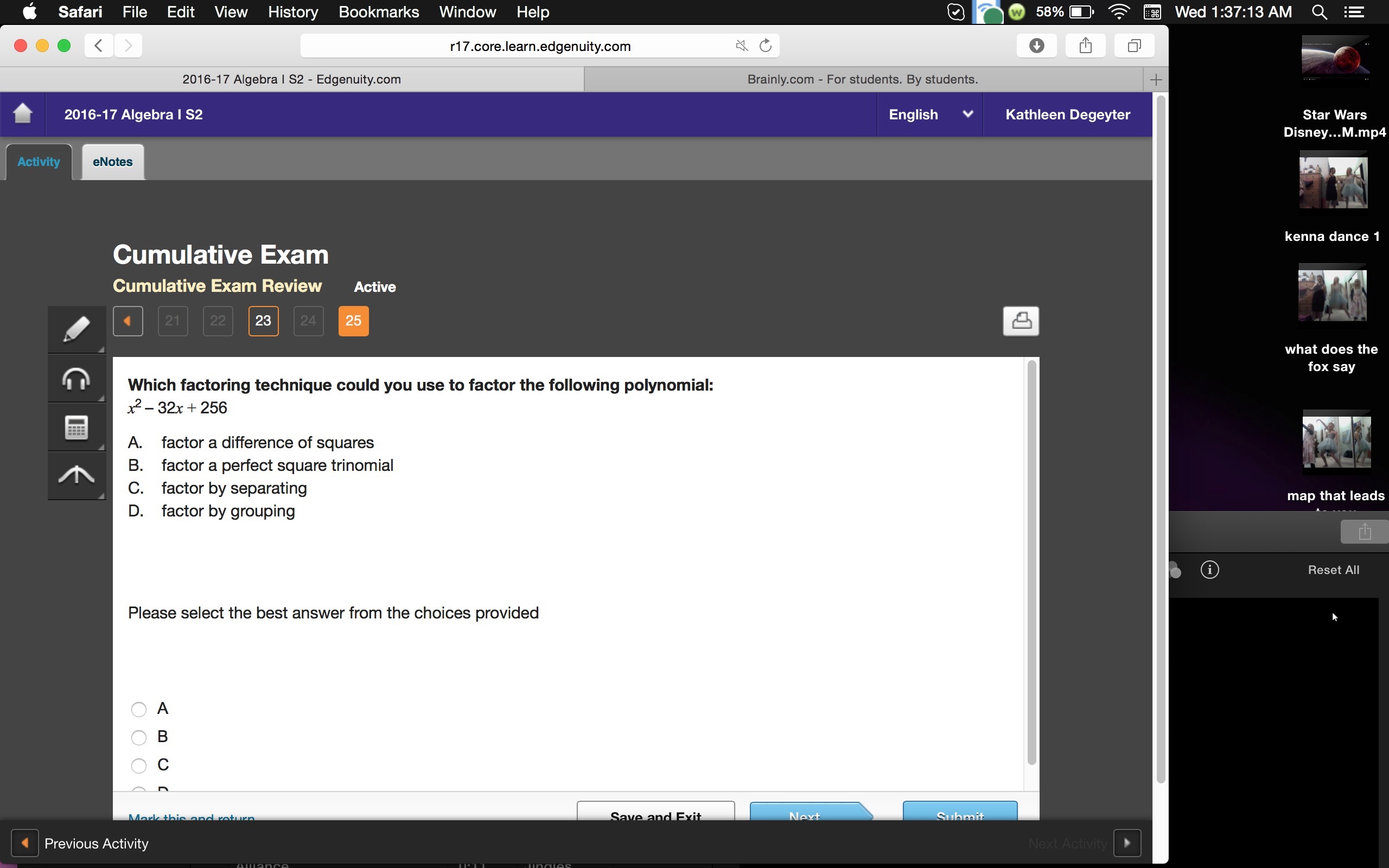
Task: Select the pencil highlighter tool
Action: [77, 329]
